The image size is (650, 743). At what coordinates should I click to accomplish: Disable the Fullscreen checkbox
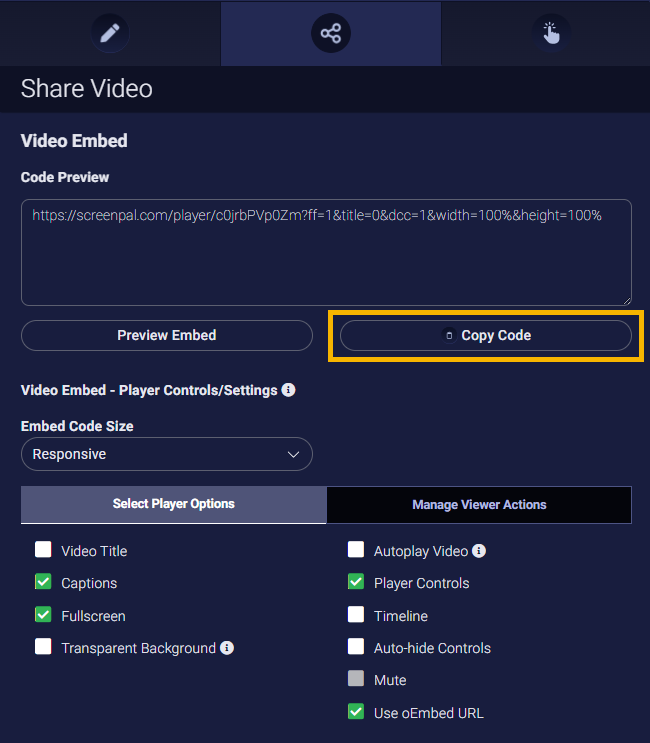point(43,615)
